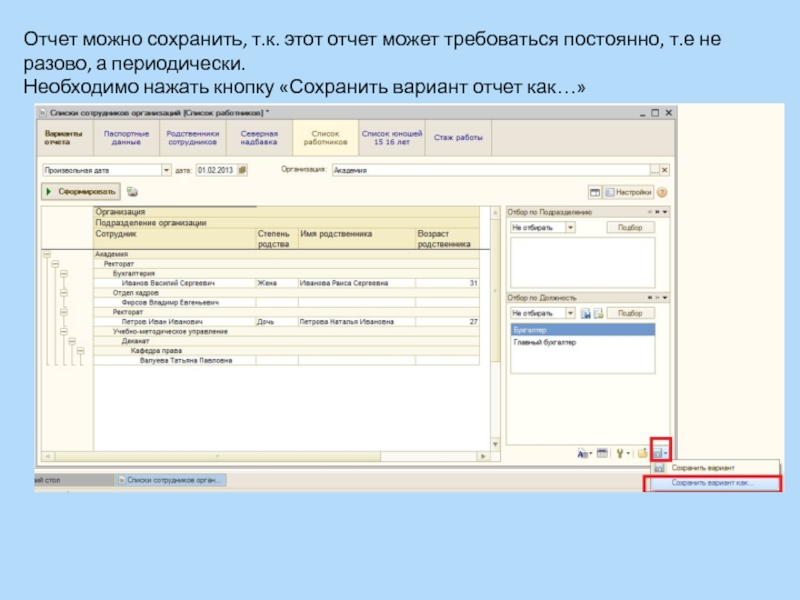This screenshot has width=800, height=600.
Task: Click the panel layout icon left of Настройки
Action: click(x=594, y=192)
